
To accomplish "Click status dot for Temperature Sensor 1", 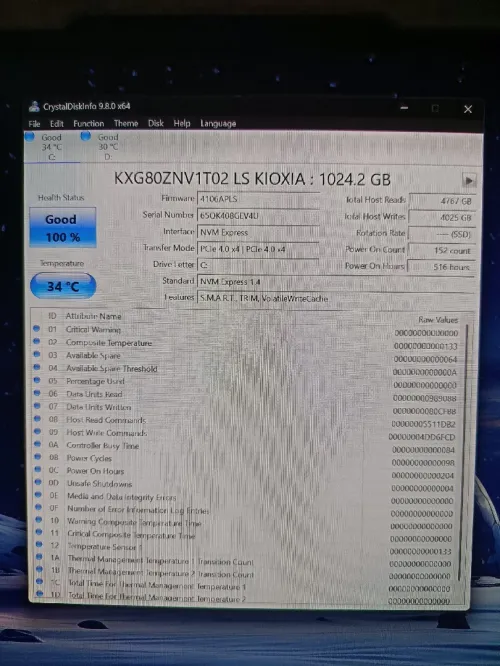I will tap(39, 544).
